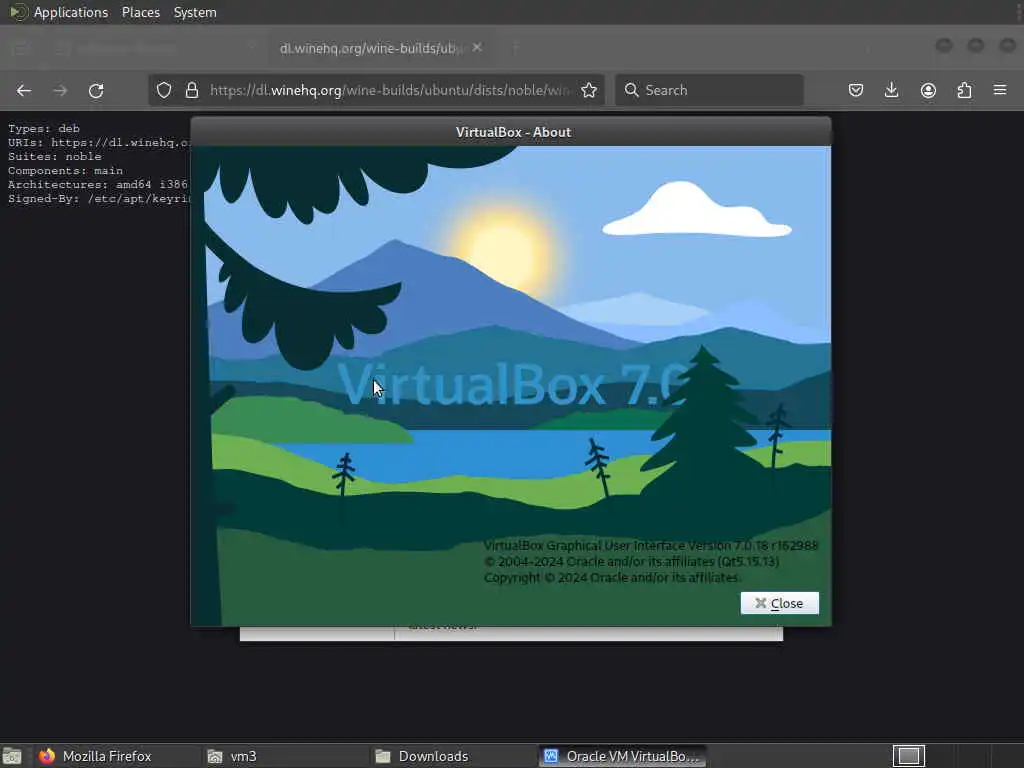The width and height of the screenshot is (1024, 768).
Task: Click the Firefox Search field
Action: click(709, 90)
